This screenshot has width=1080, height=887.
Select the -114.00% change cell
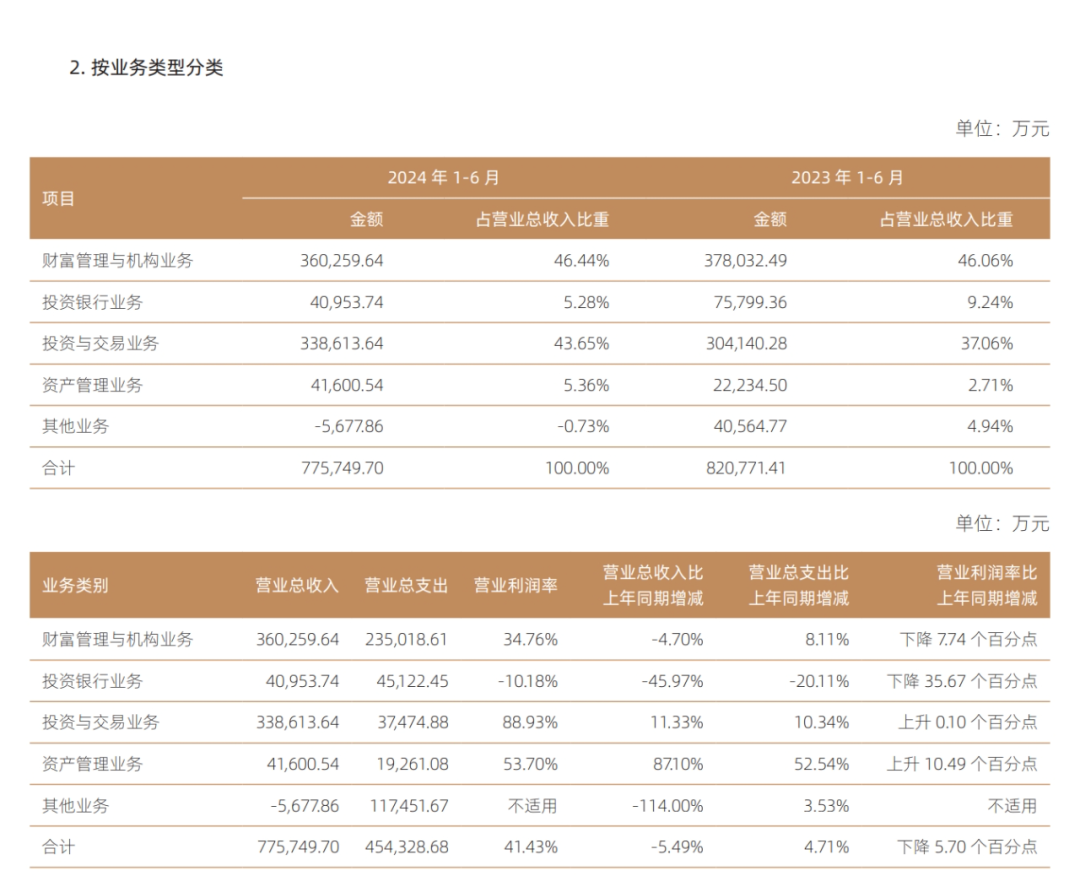(x=668, y=805)
